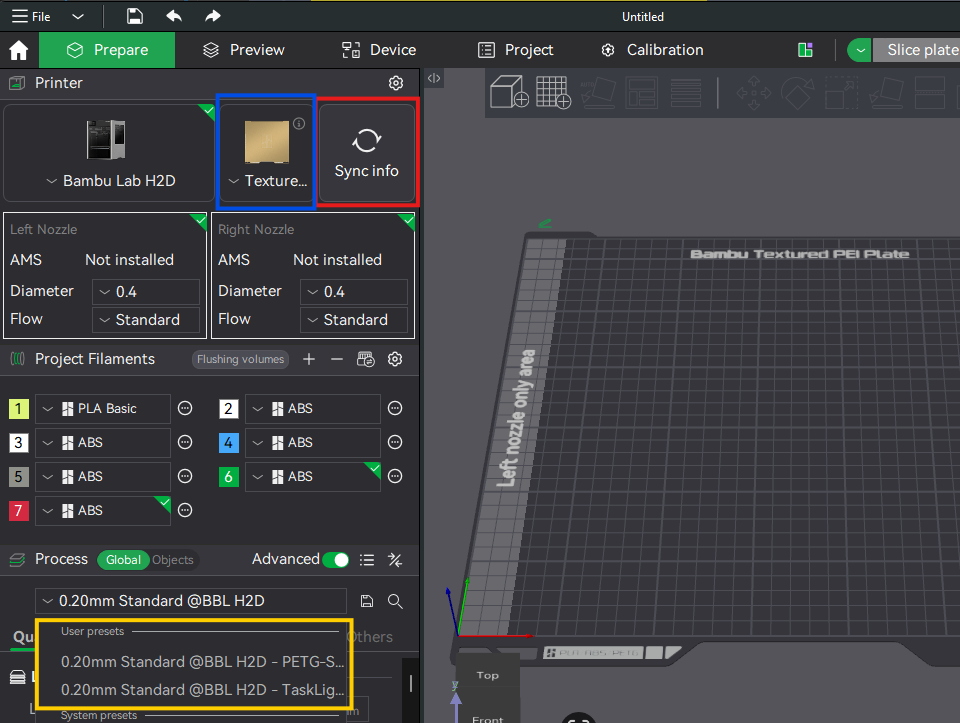Add a filament with plus icon
Viewport: 960px width, 723px height.
pyautogui.click(x=309, y=359)
